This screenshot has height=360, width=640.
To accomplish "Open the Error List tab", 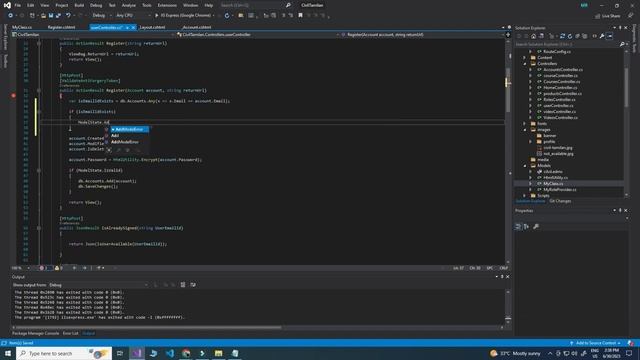I will pos(71,333).
